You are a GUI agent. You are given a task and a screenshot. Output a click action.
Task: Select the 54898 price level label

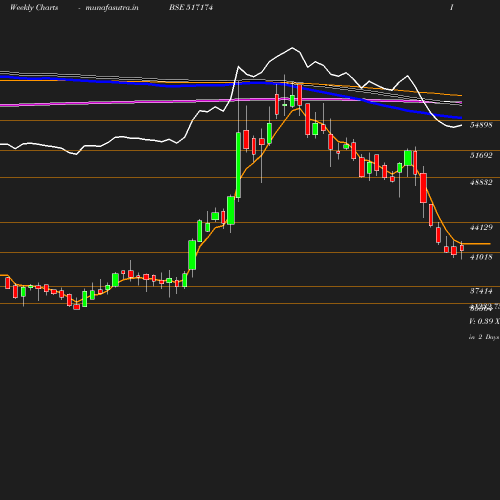click(481, 125)
